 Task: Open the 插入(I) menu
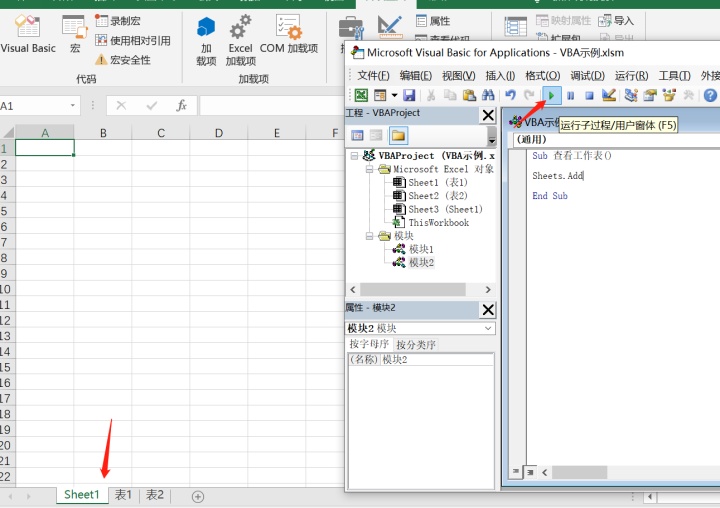(500, 75)
